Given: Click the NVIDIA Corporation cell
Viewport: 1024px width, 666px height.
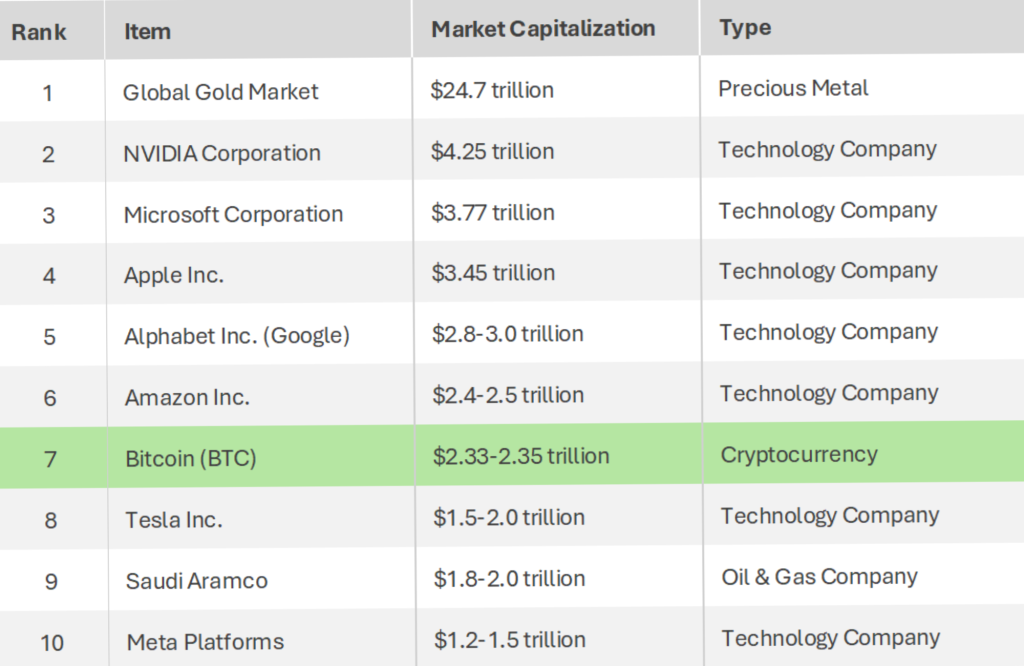Looking at the screenshot, I should tap(222, 153).
